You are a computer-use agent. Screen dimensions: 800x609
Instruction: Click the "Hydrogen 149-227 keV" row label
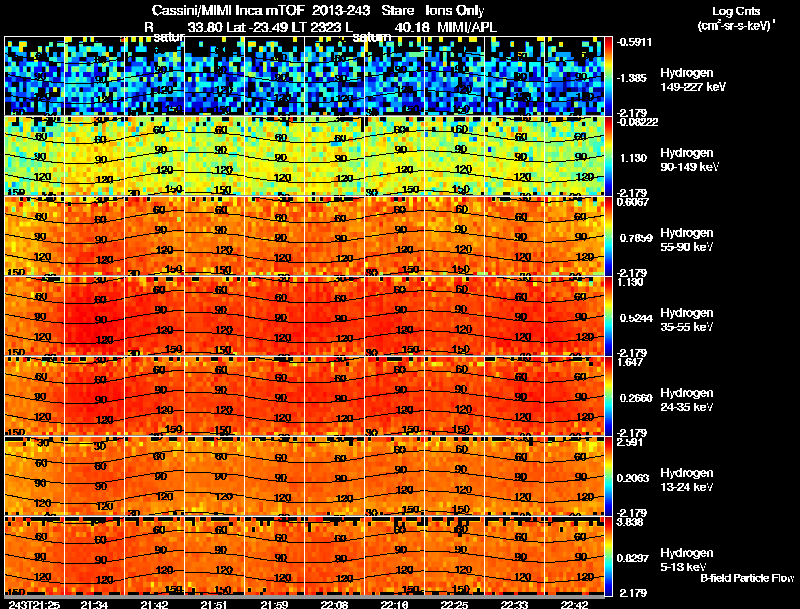(x=692, y=80)
